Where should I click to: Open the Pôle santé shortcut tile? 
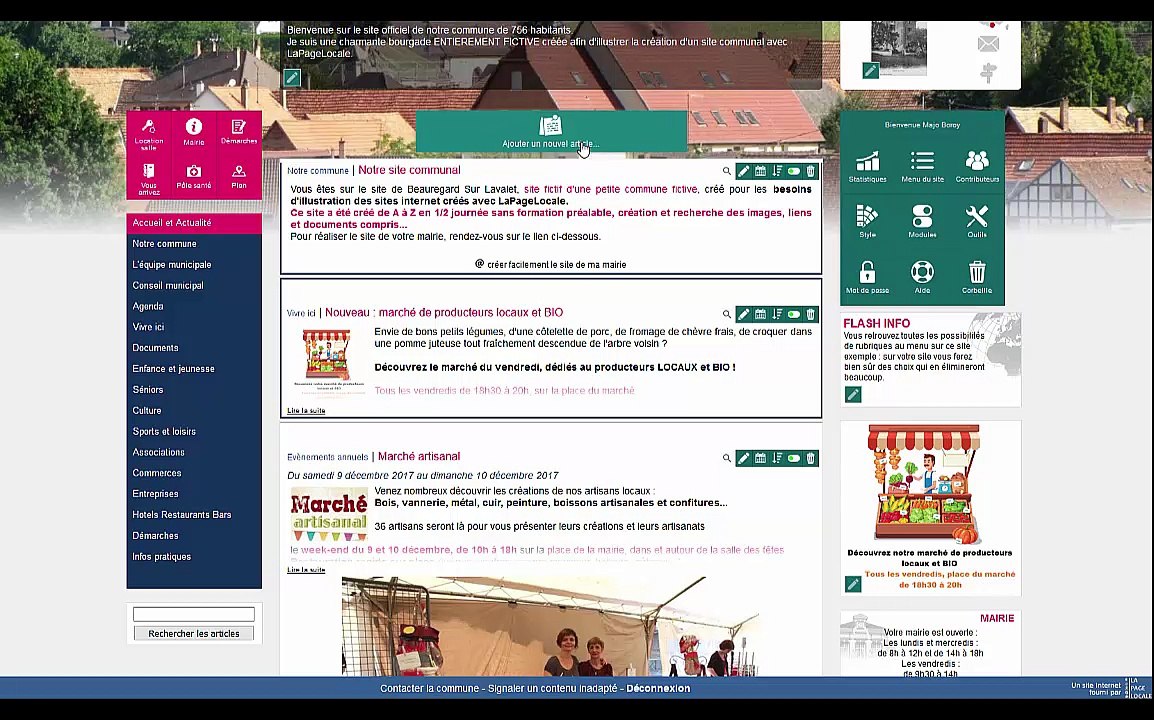pyautogui.click(x=194, y=177)
